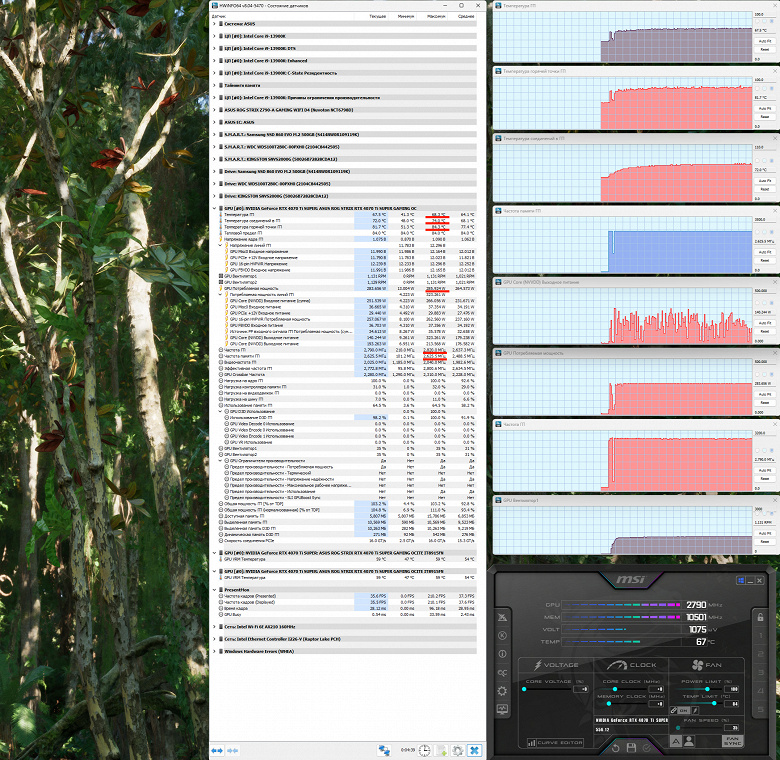The height and width of the screenshot is (760, 780).
Task: Open MSI Afterburner settings gear
Action: (502, 691)
